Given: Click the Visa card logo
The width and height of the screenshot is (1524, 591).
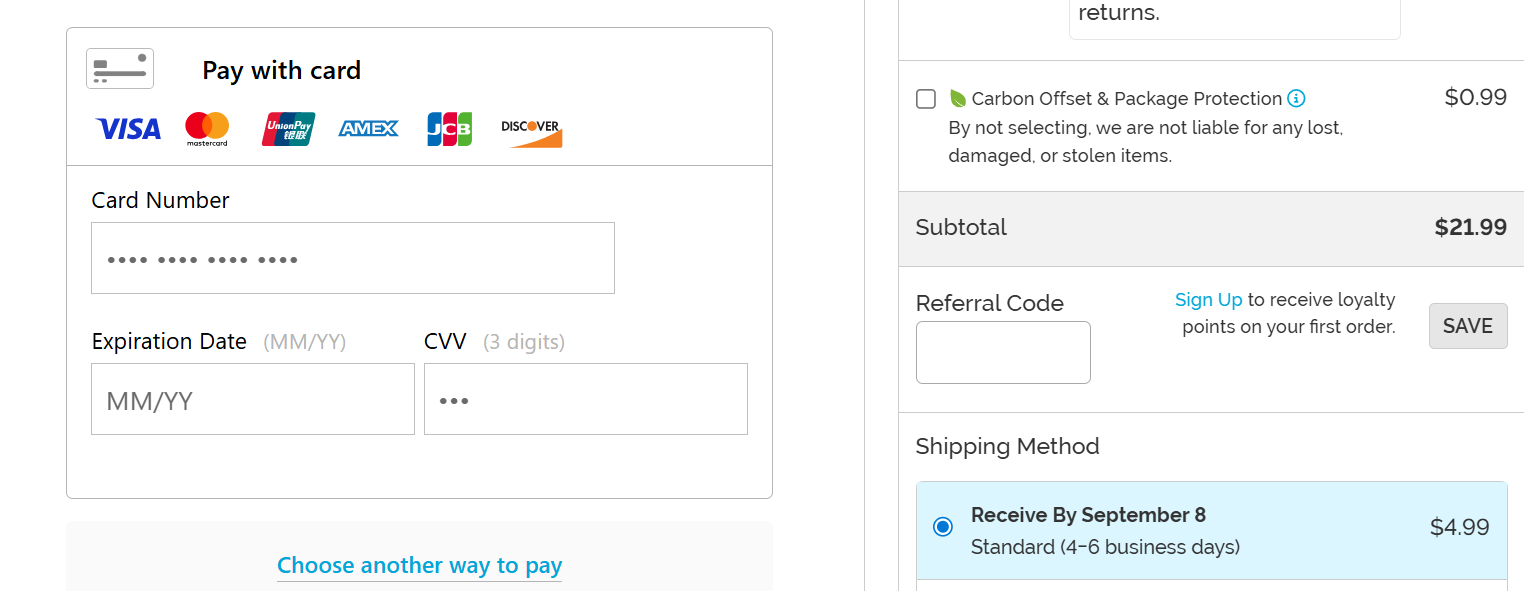Looking at the screenshot, I should click(x=128, y=129).
